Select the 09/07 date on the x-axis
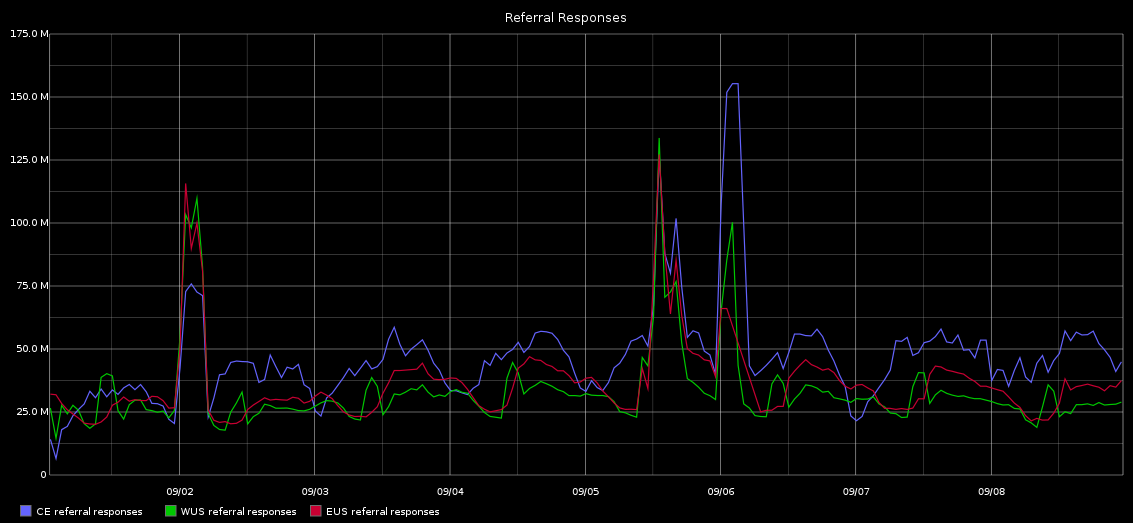The image size is (1133, 523). [856, 492]
